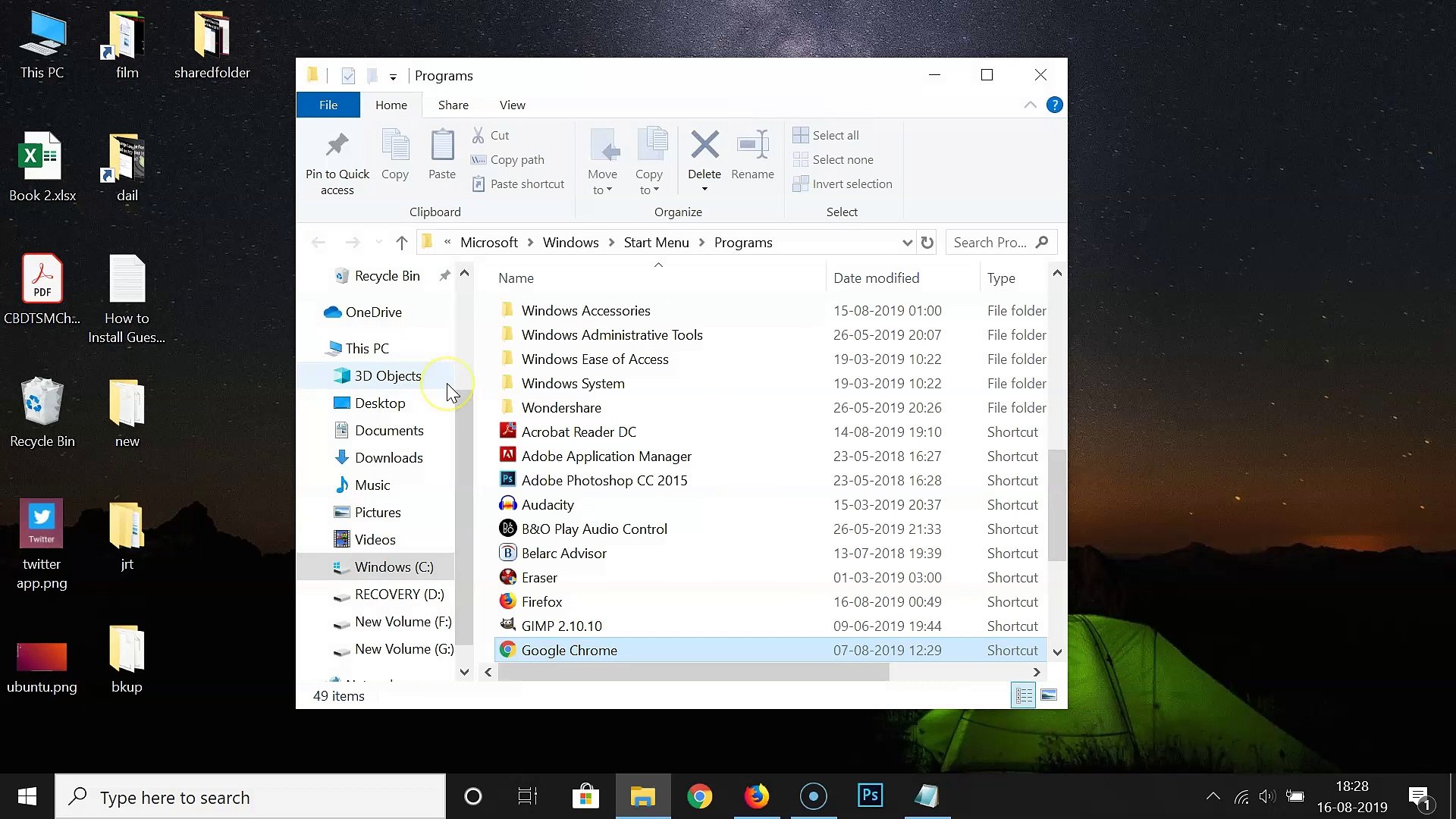Click the Refresh icon next to address bar
Viewport: 1456px width, 819px height.
(927, 243)
